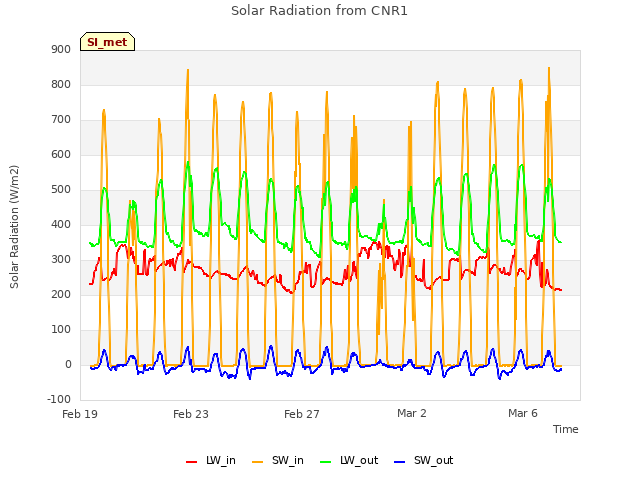Click the 500 y-axis tick label
This screenshot has width=640, height=480.
click(61, 189)
